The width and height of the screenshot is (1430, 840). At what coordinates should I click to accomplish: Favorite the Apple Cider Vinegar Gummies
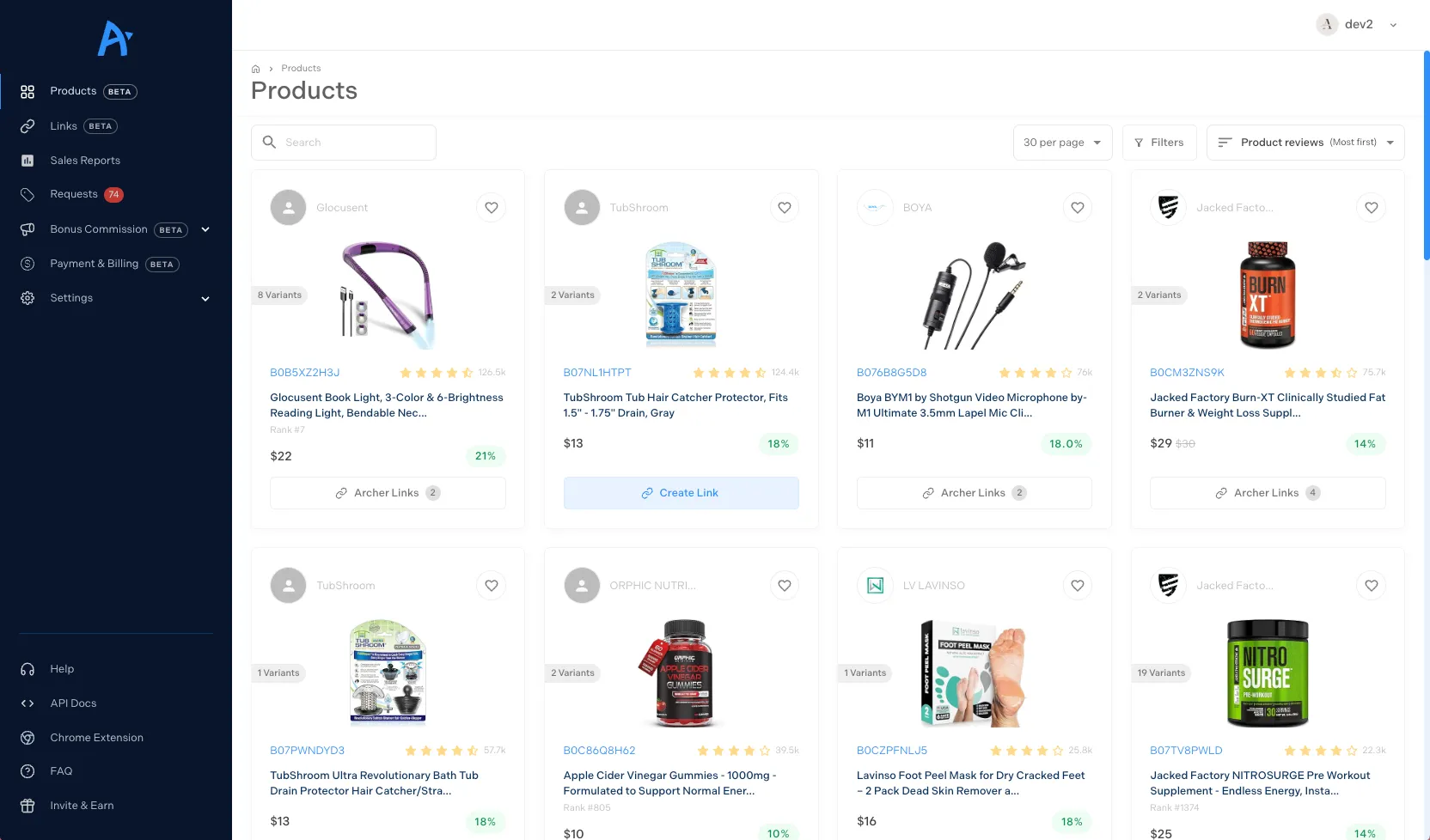pos(785,586)
